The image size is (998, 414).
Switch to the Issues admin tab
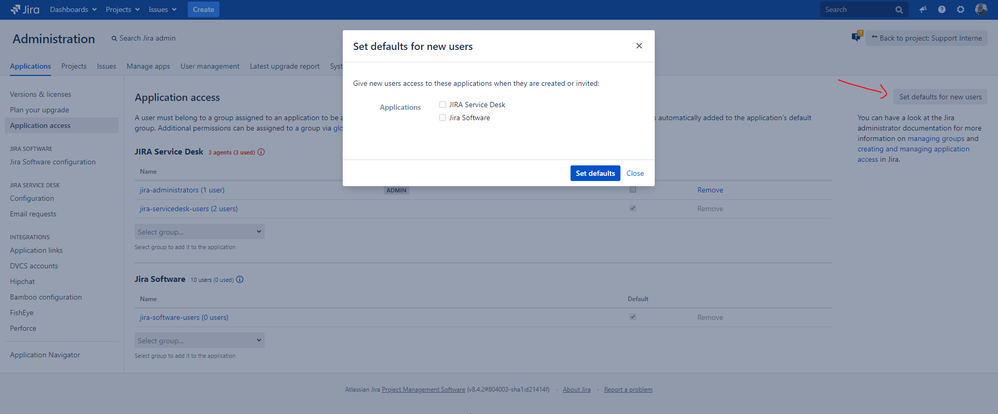coord(106,66)
